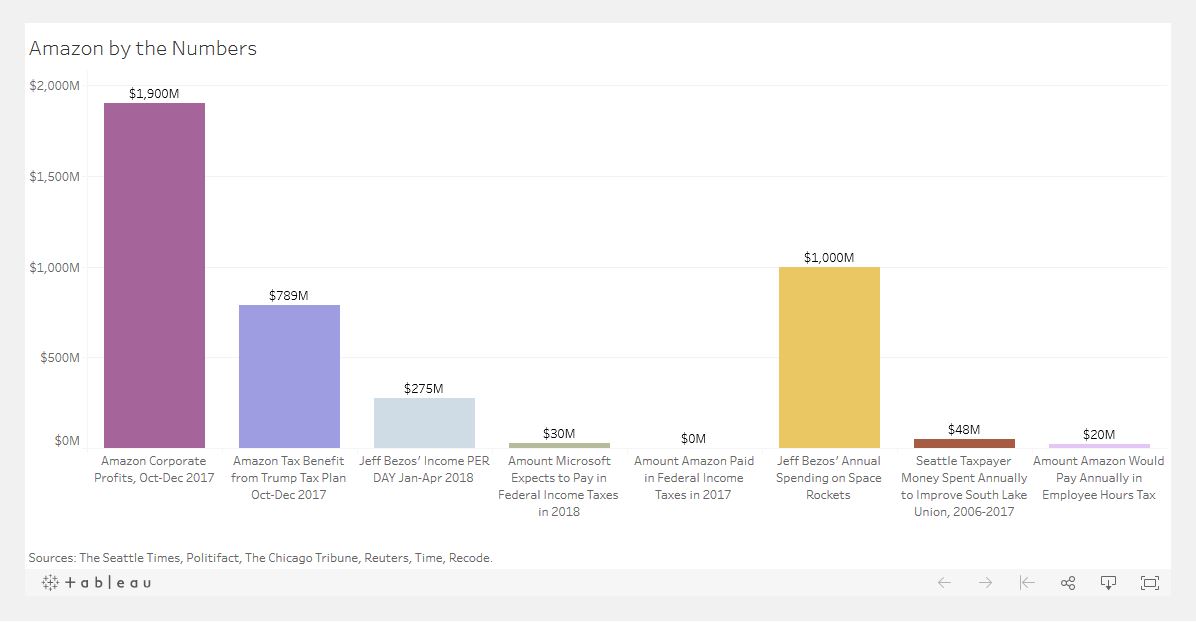
Task: Click the $20M bar label
Action: [x=1099, y=435]
